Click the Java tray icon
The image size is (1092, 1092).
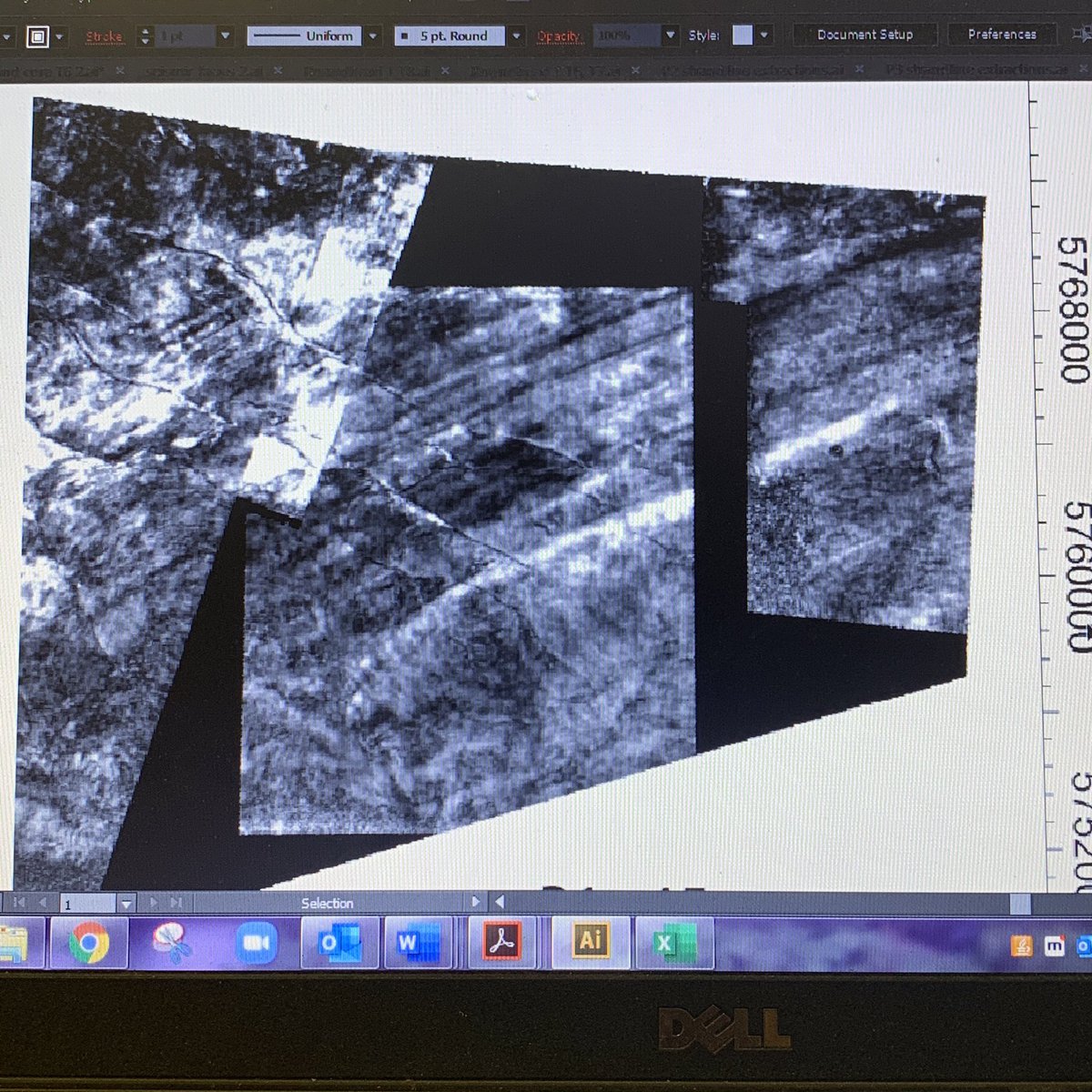(1022, 946)
